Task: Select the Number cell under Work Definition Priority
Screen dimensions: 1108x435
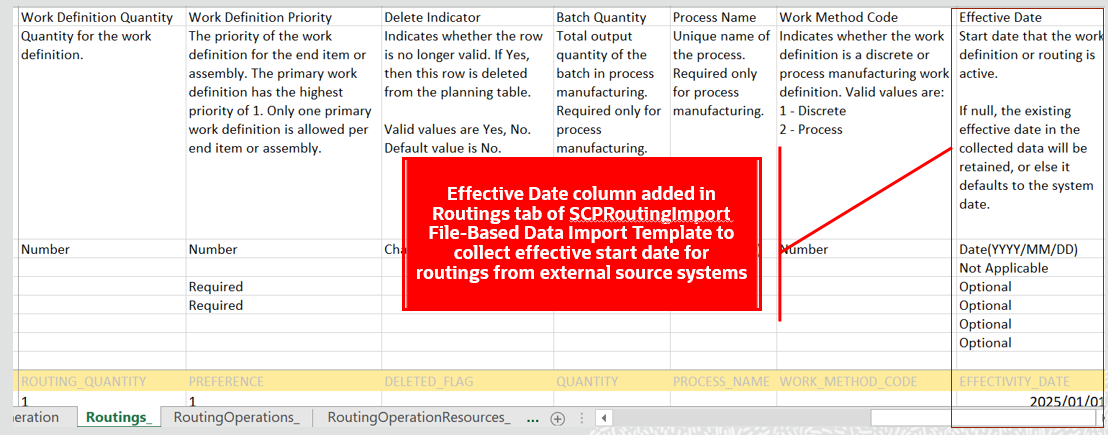Action: point(283,249)
